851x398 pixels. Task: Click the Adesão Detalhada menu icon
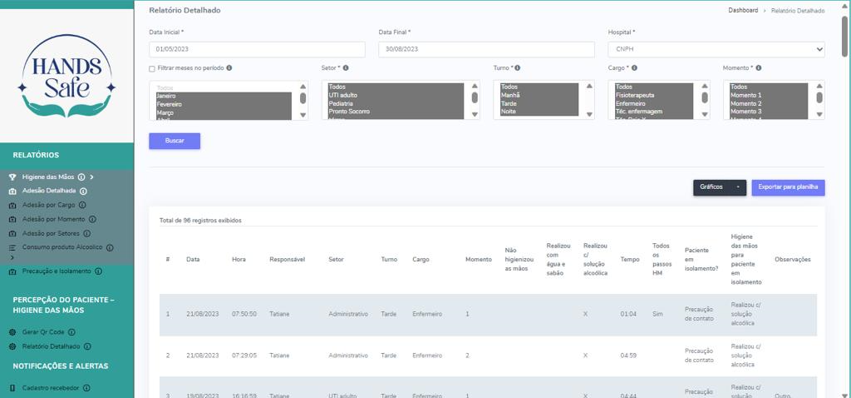(x=12, y=191)
